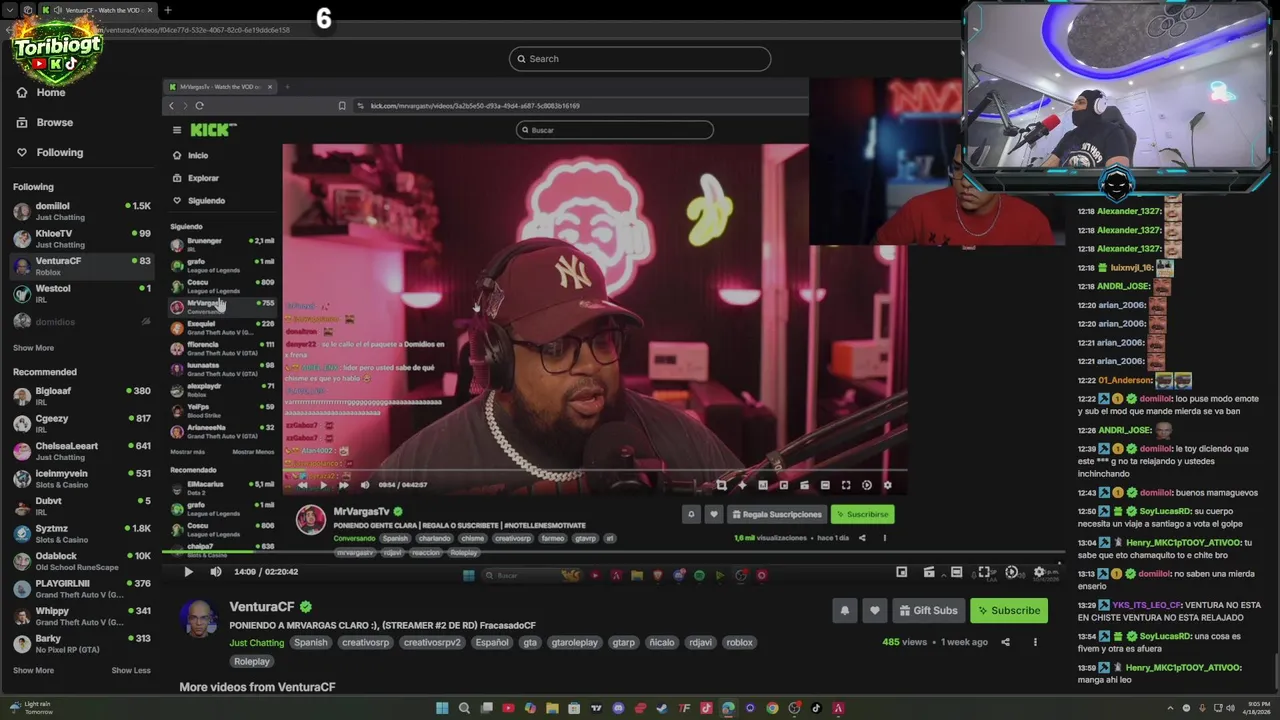
Task: Follow VenturaCF with the heart button
Action: point(875,610)
